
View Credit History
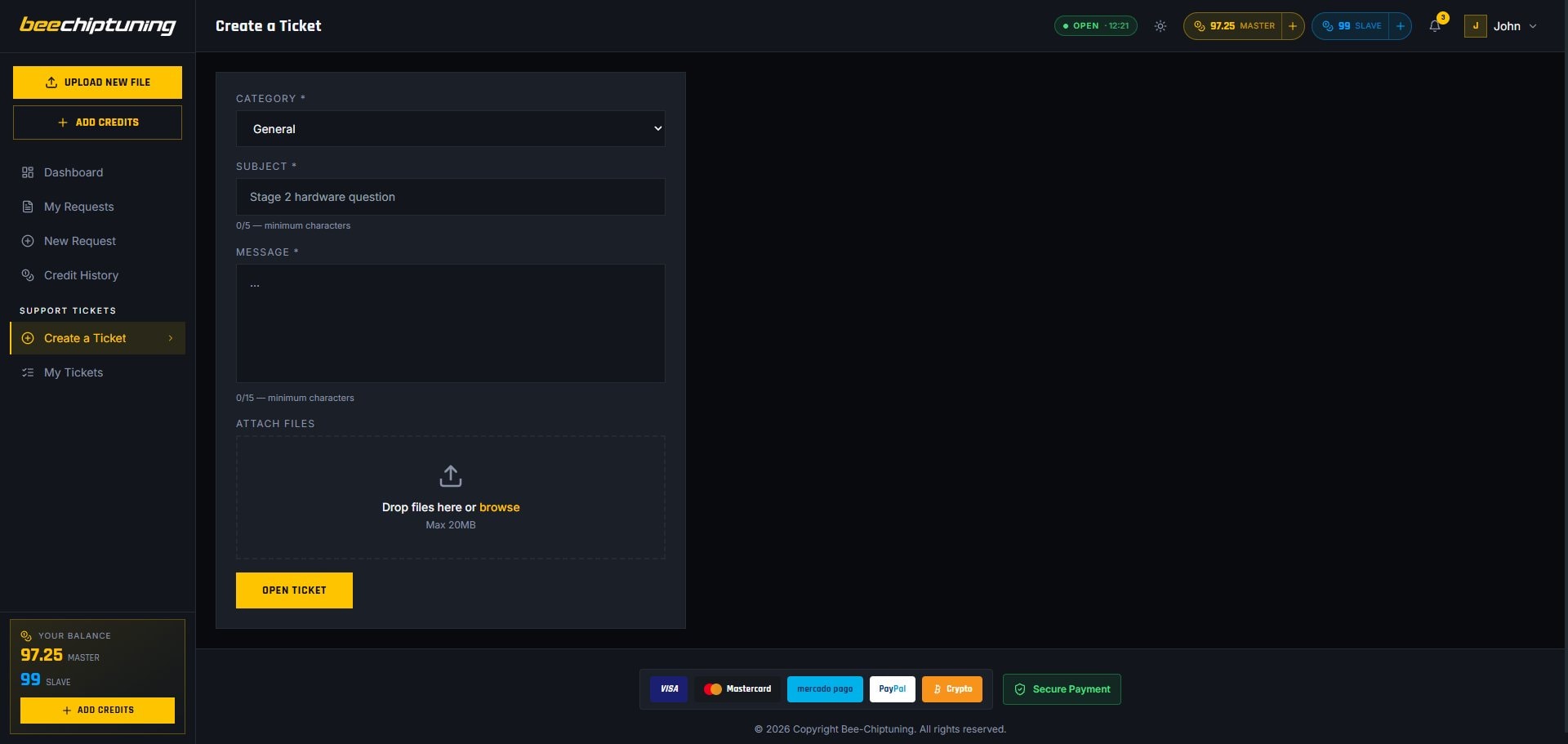click(97, 275)
